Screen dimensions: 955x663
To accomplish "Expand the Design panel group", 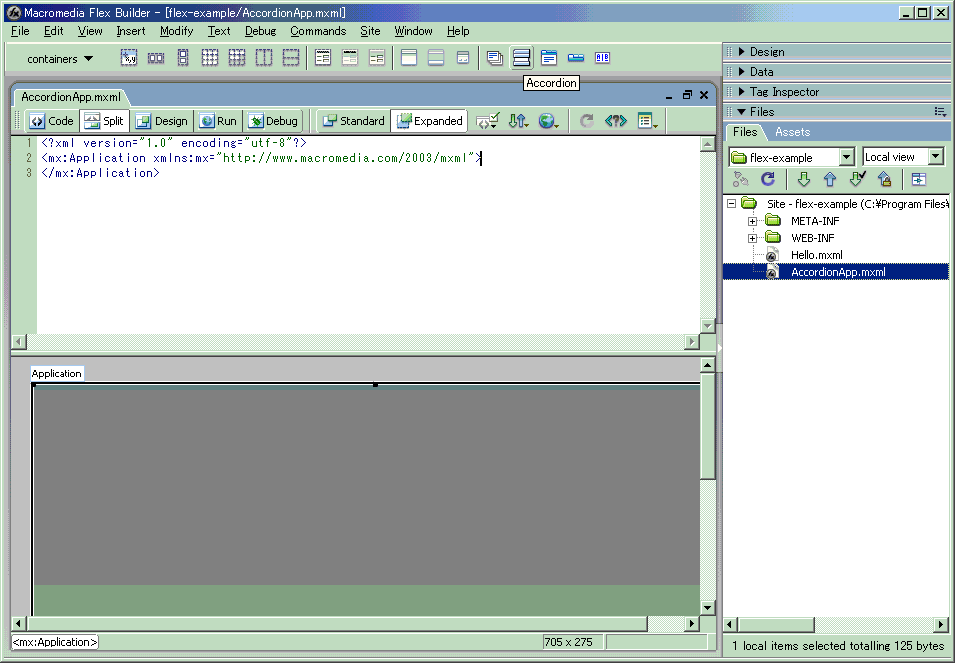I will click(x=741, y=52).
